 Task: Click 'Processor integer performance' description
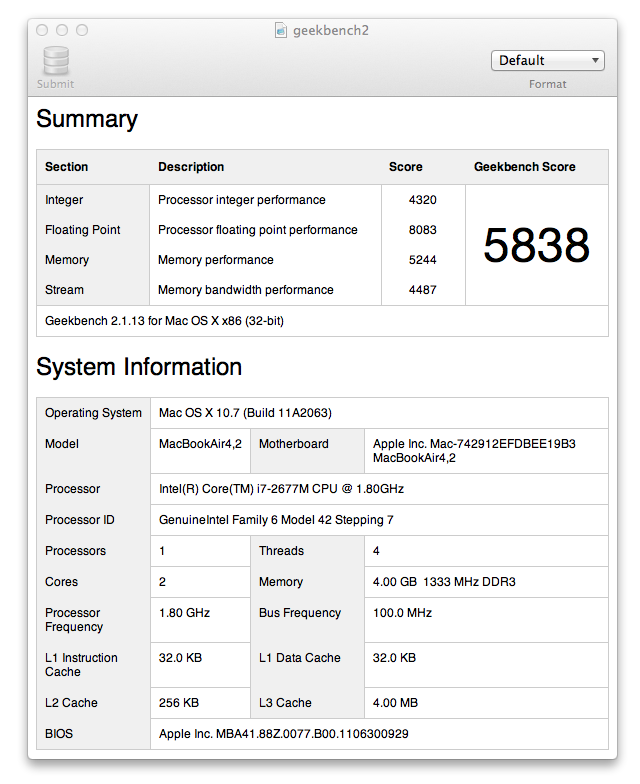pyautogui.click(x=242, y=200)
